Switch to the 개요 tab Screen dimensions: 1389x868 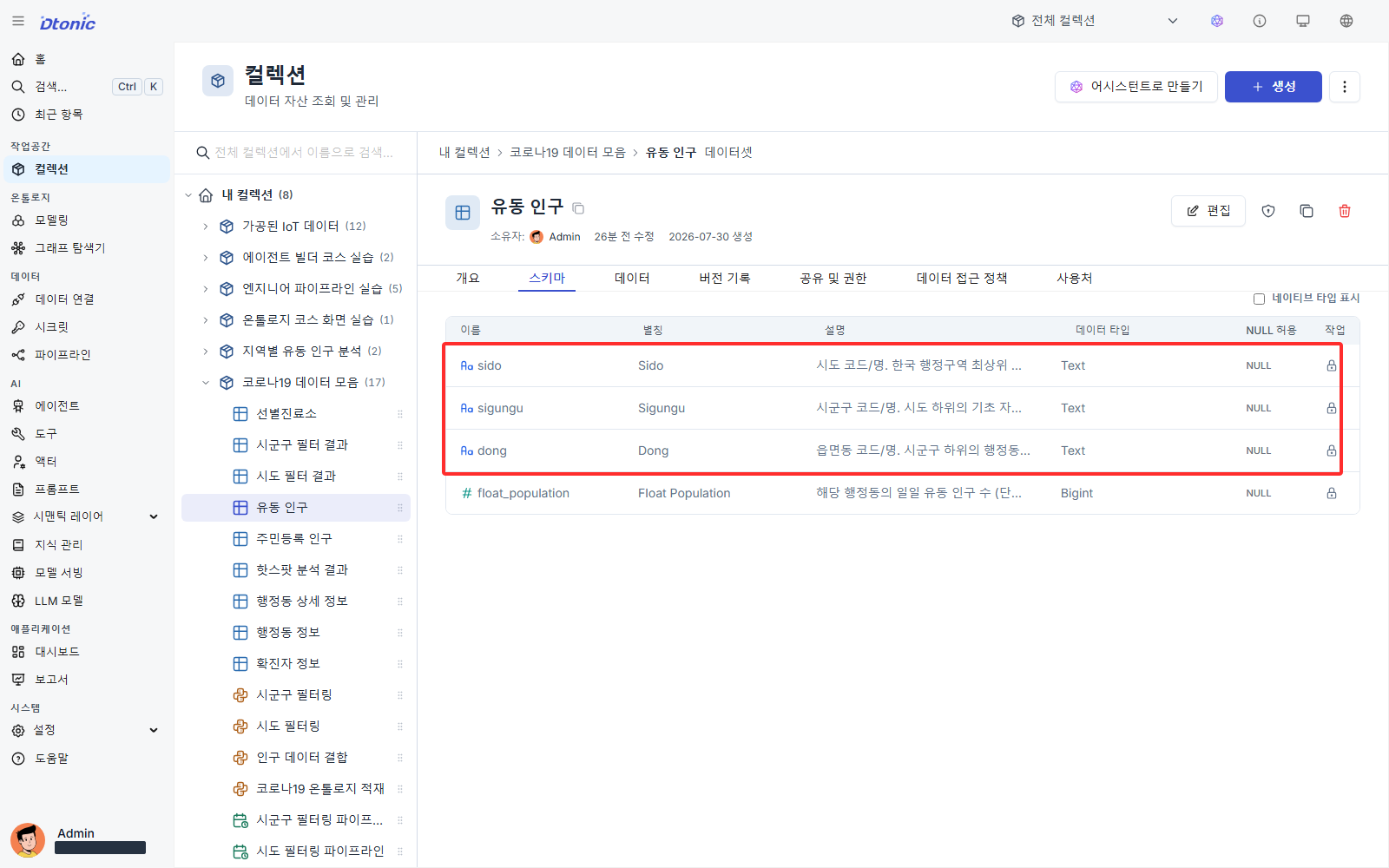point(468,278)
